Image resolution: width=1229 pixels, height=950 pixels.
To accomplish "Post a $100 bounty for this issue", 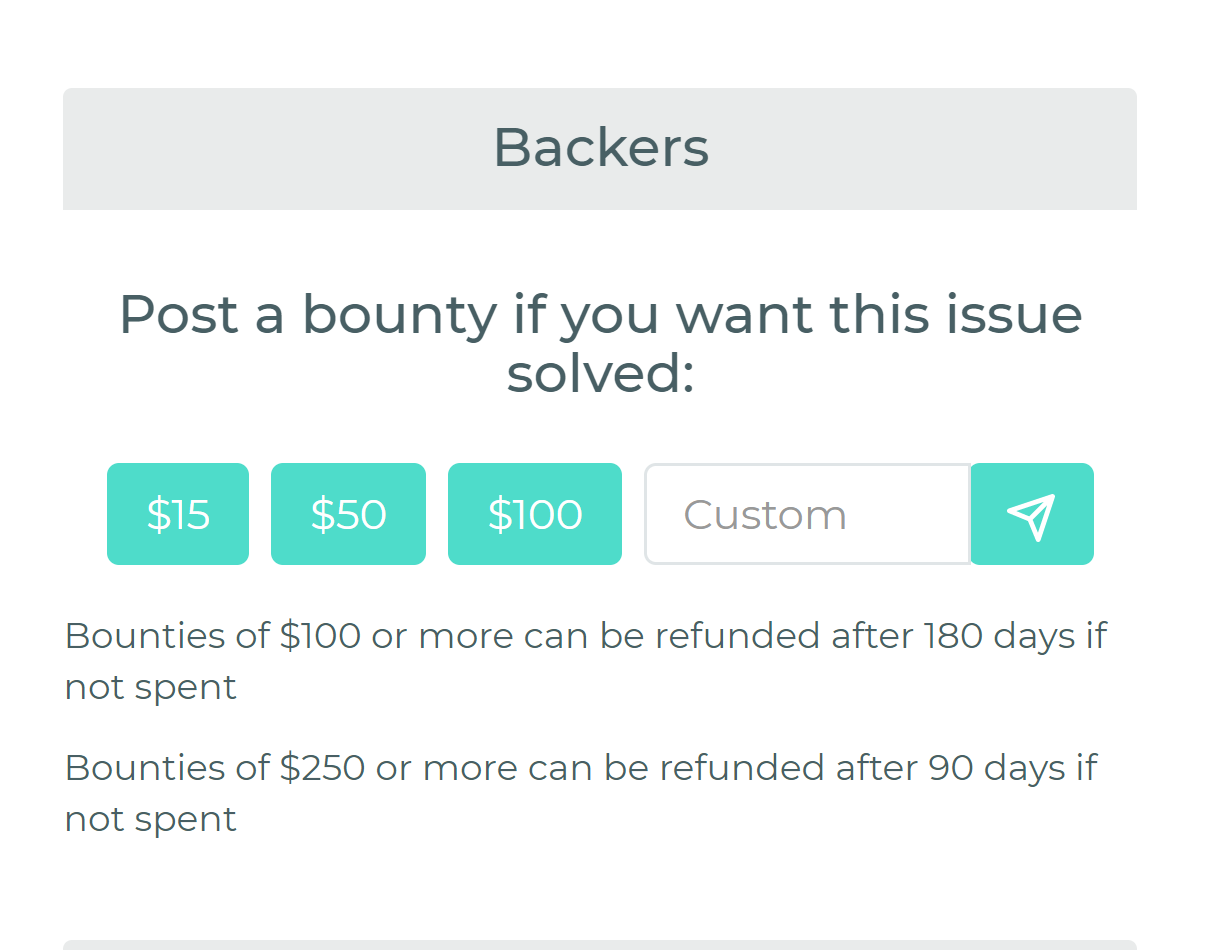I will click(x=535, y=513).
